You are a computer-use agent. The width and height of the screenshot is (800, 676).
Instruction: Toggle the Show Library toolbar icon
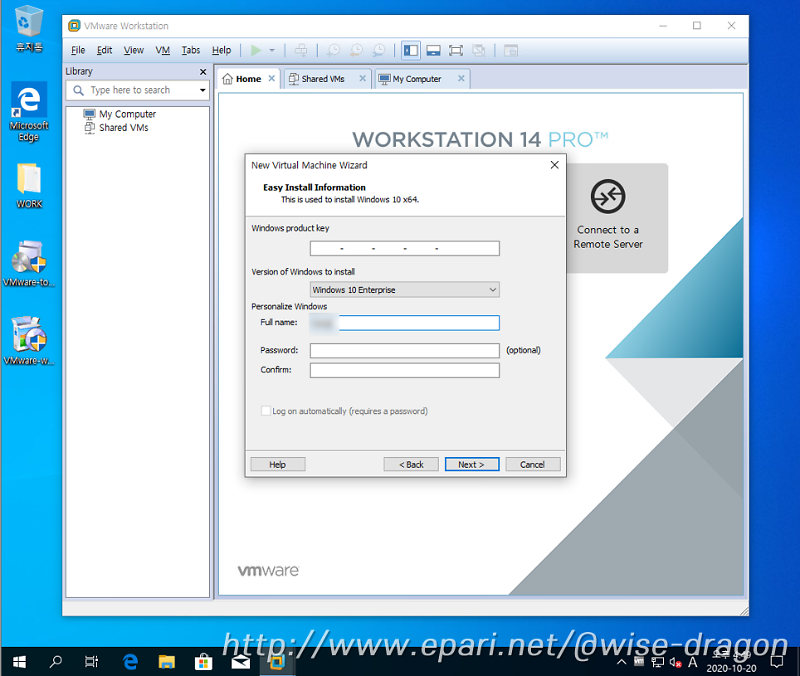[x=411, y=50]
